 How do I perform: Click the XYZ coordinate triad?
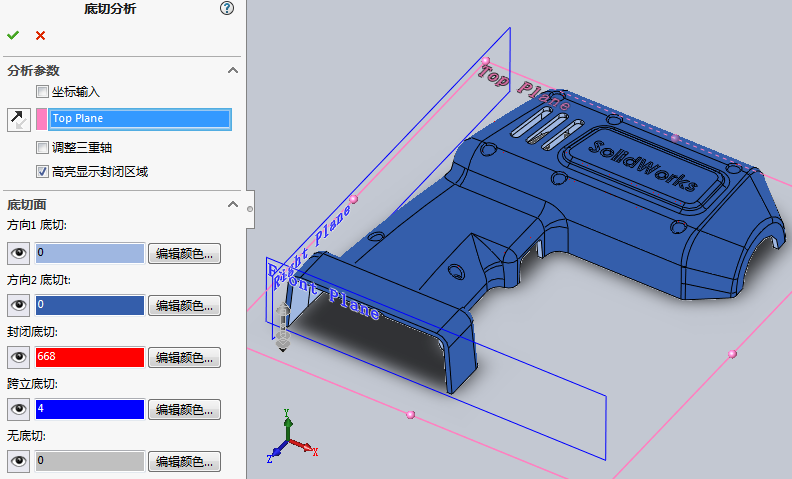[292, 437]
